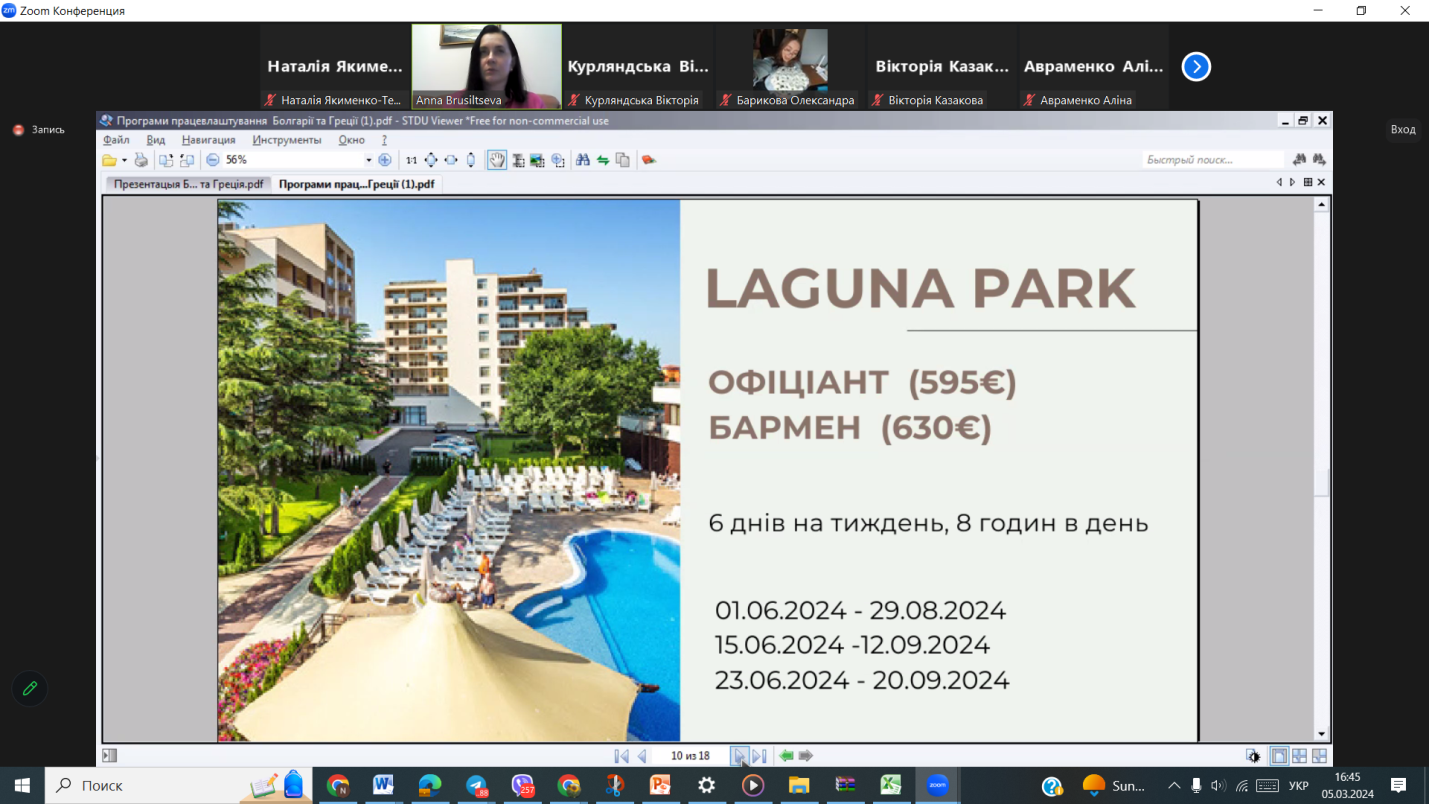This screenshot has width=1429, height=804.
Task: Open the 56% zoom level dropdown
Action: 368,160
